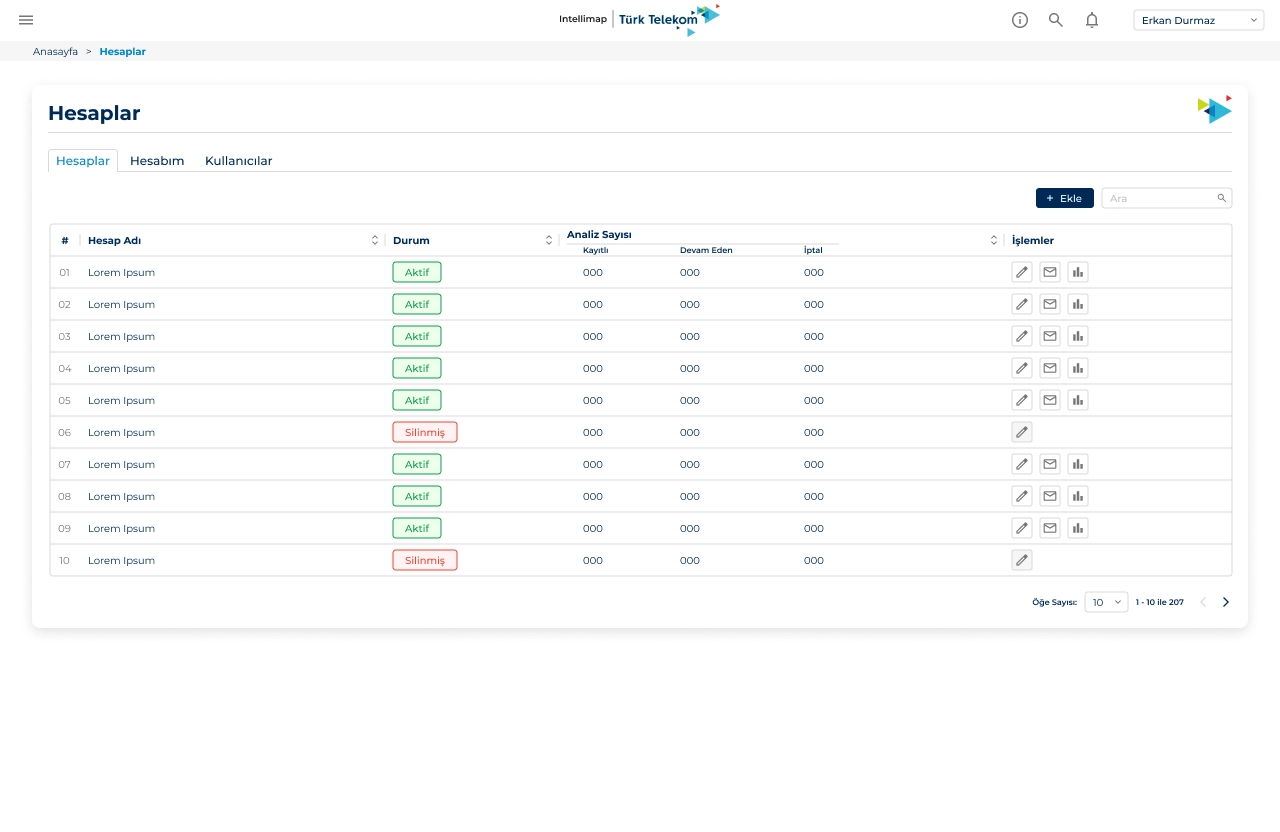
Task: View statistics chart for row 05
Action: [x=1078, y=400]
